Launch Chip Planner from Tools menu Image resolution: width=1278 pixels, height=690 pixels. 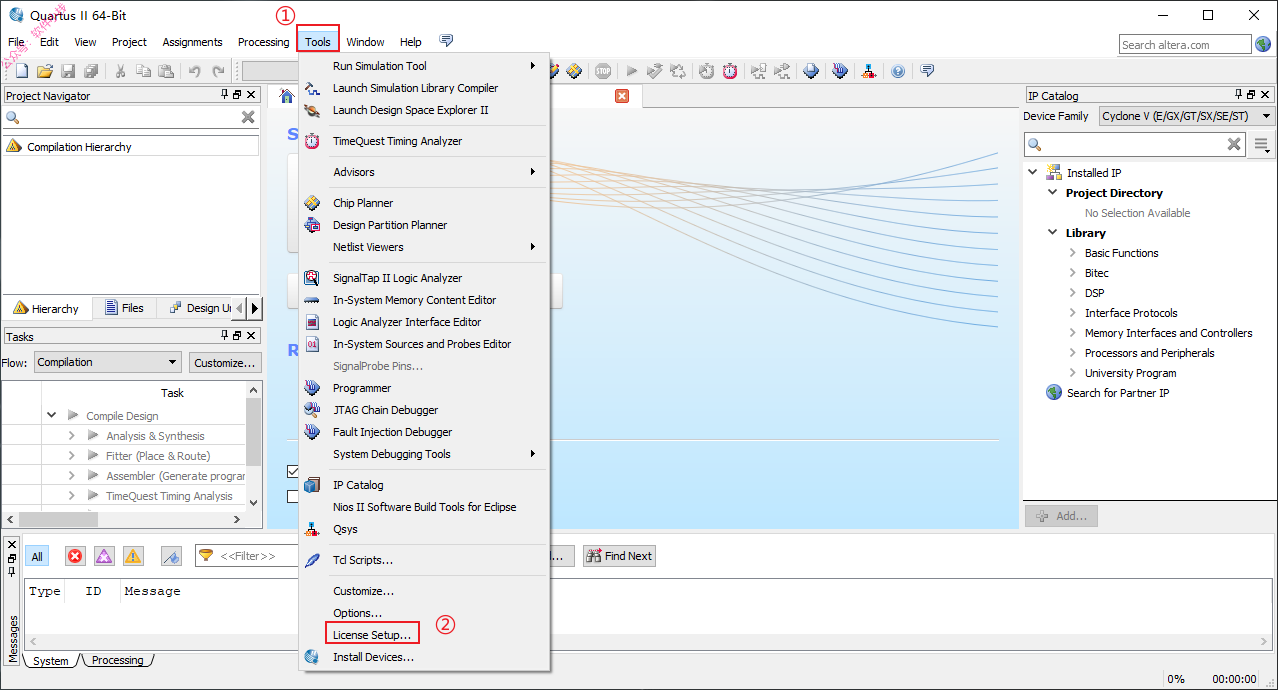point(426,203)
